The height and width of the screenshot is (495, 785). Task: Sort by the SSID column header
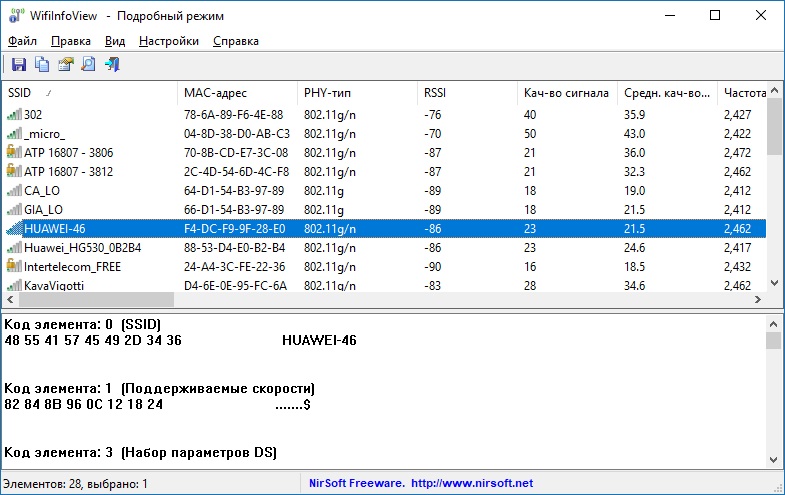90,93
